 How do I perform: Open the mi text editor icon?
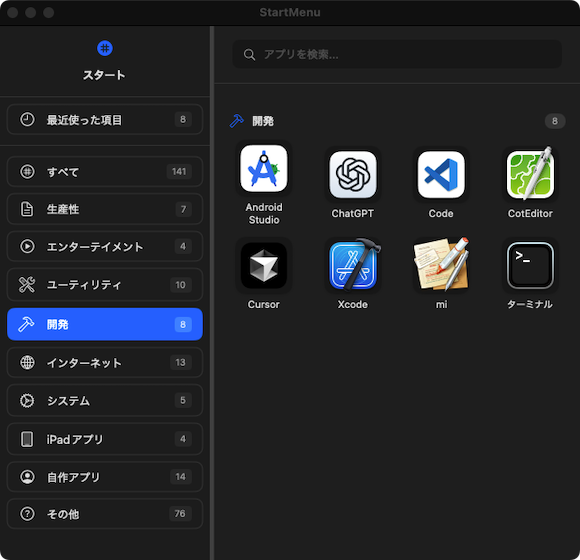[441, 264]
